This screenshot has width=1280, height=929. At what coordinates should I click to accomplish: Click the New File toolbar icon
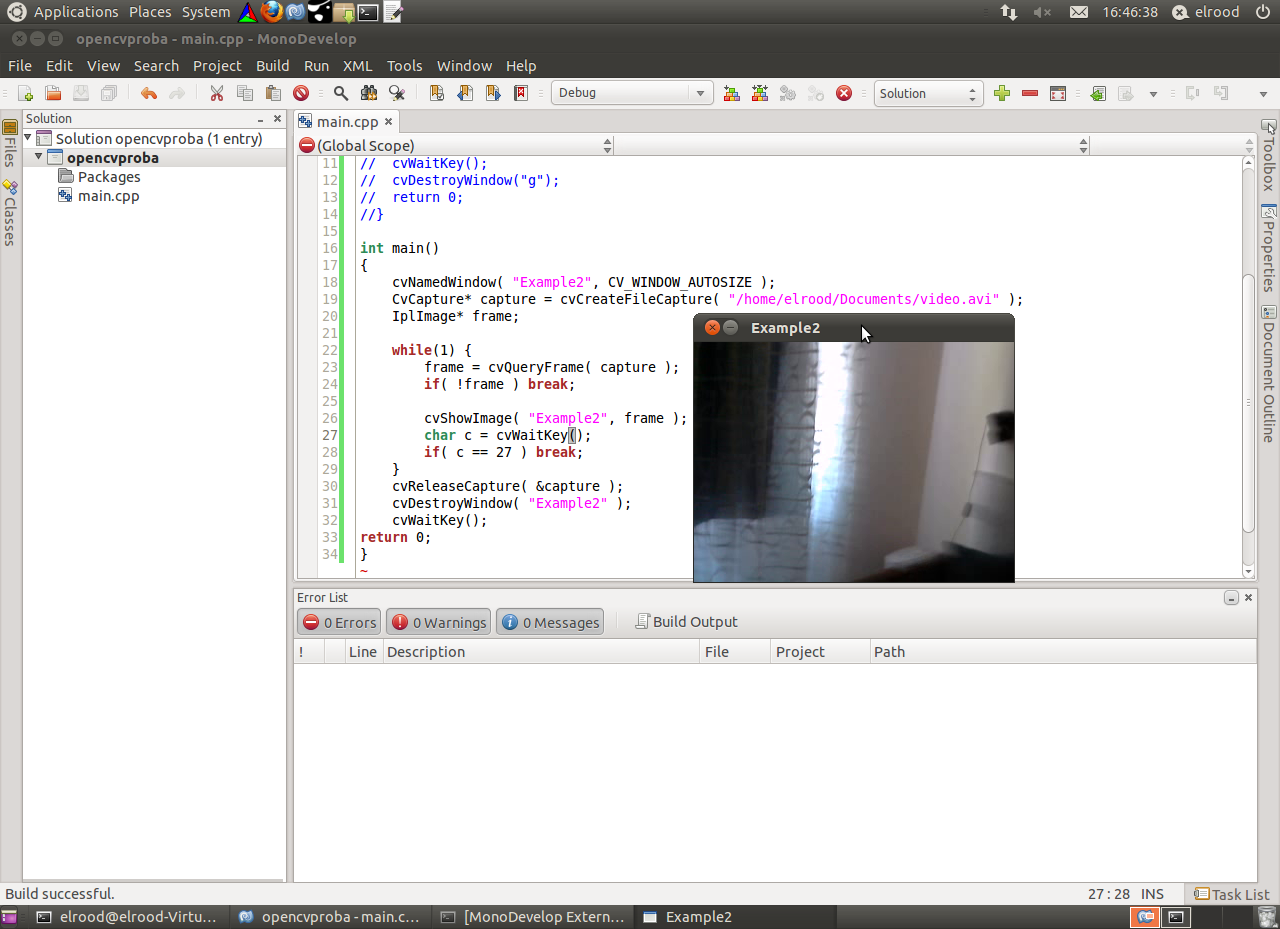[26, 93]
